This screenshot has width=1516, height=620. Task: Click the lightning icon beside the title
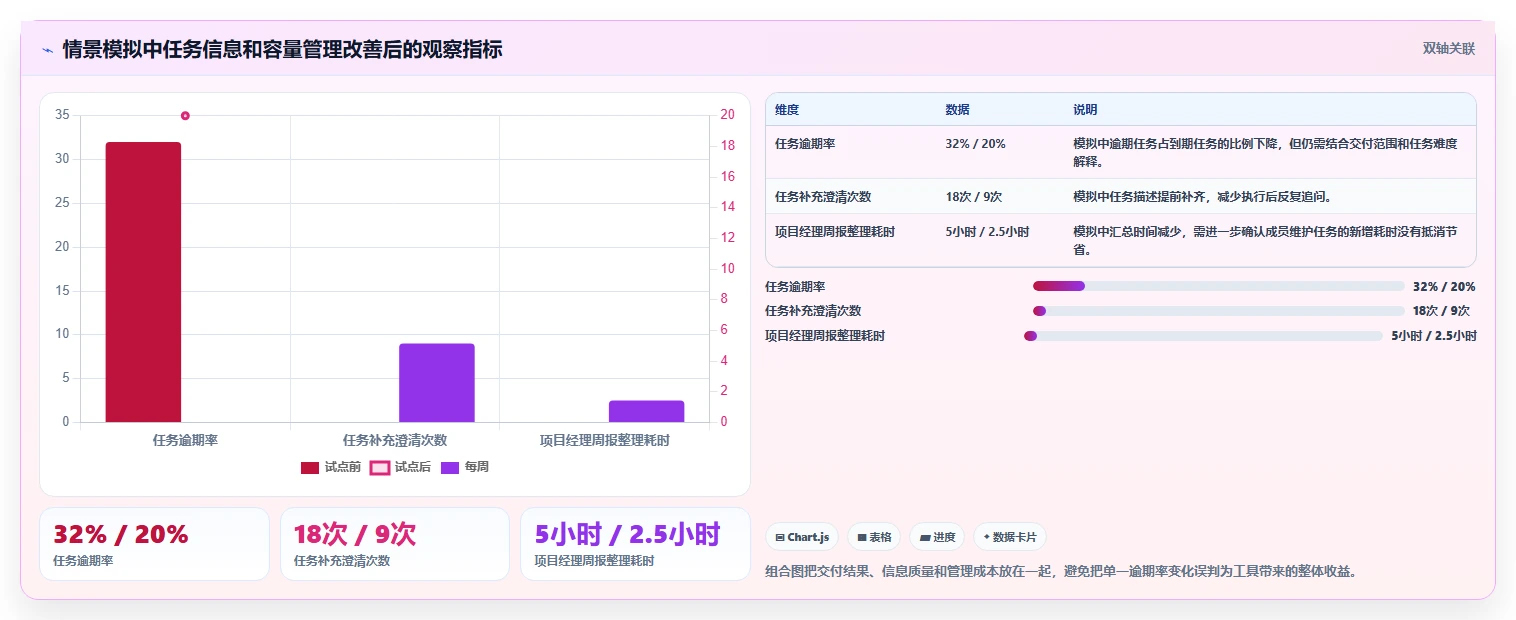coord(47,49)
